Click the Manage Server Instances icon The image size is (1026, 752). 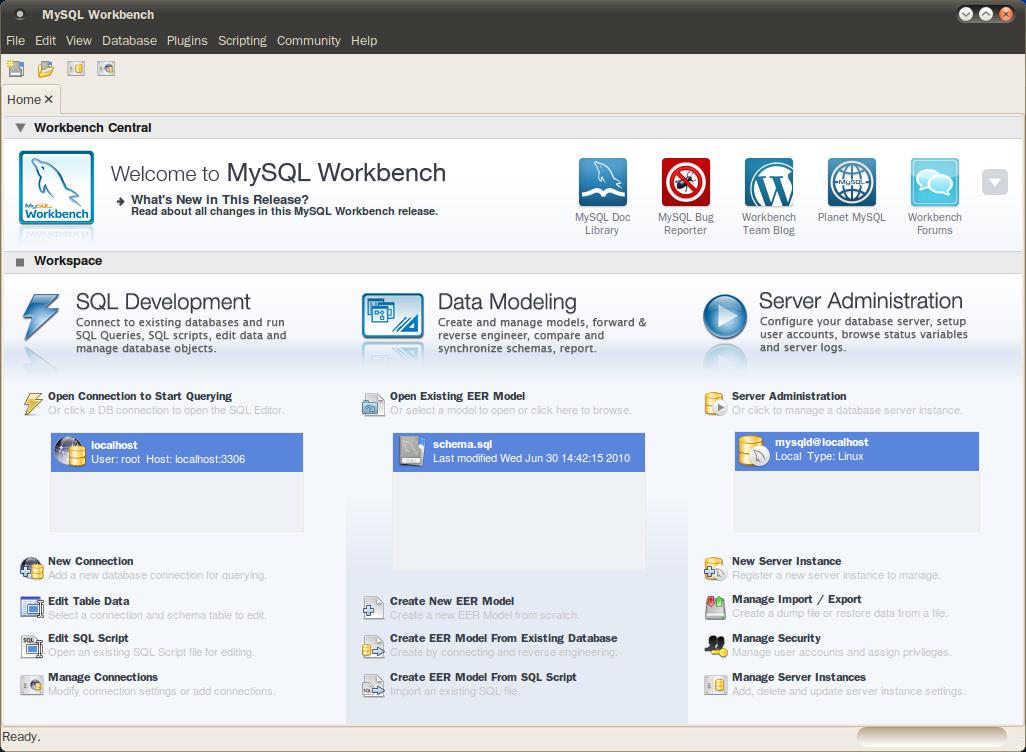click(x=715, y=685)
